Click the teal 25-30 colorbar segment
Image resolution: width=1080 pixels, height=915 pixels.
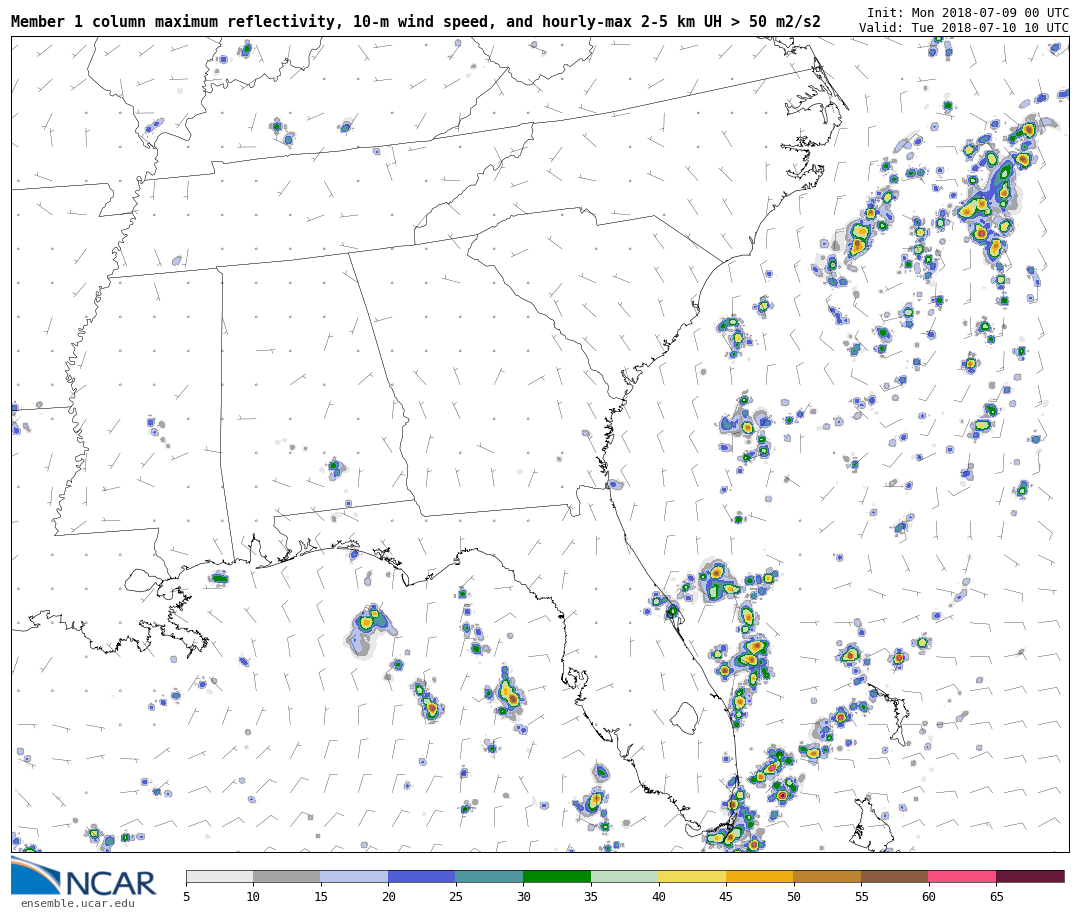[x=490, y=876]
